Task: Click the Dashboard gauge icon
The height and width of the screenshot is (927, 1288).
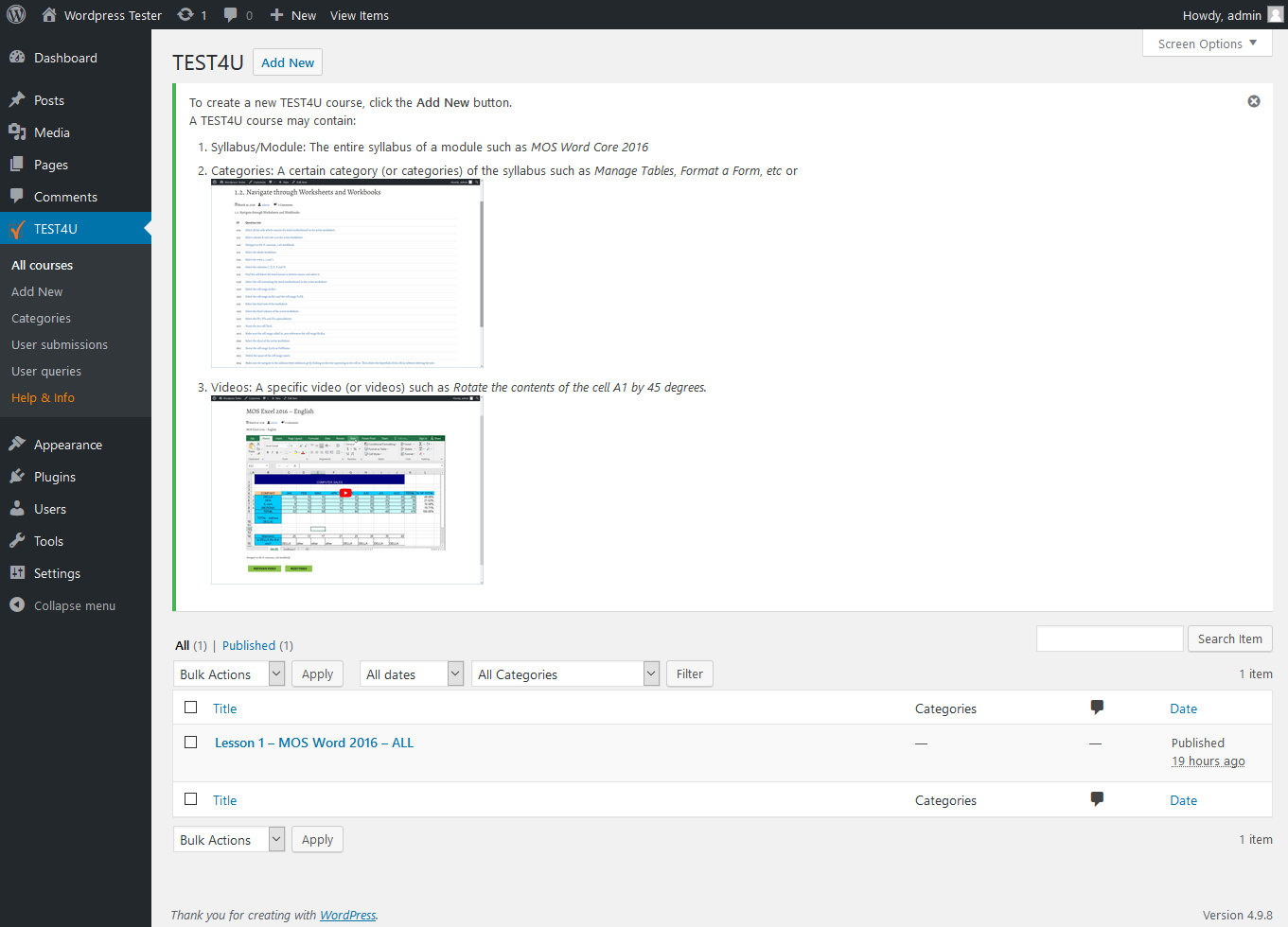Action: pos(17,57)
